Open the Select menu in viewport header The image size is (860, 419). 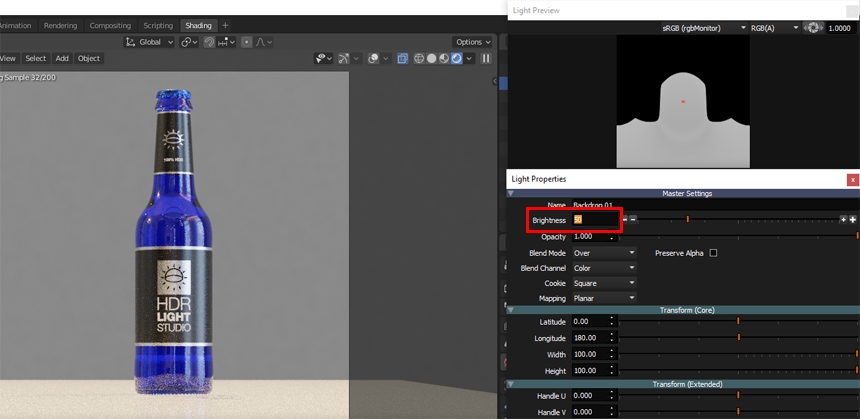pyautogui.click(x=36, y=58)
